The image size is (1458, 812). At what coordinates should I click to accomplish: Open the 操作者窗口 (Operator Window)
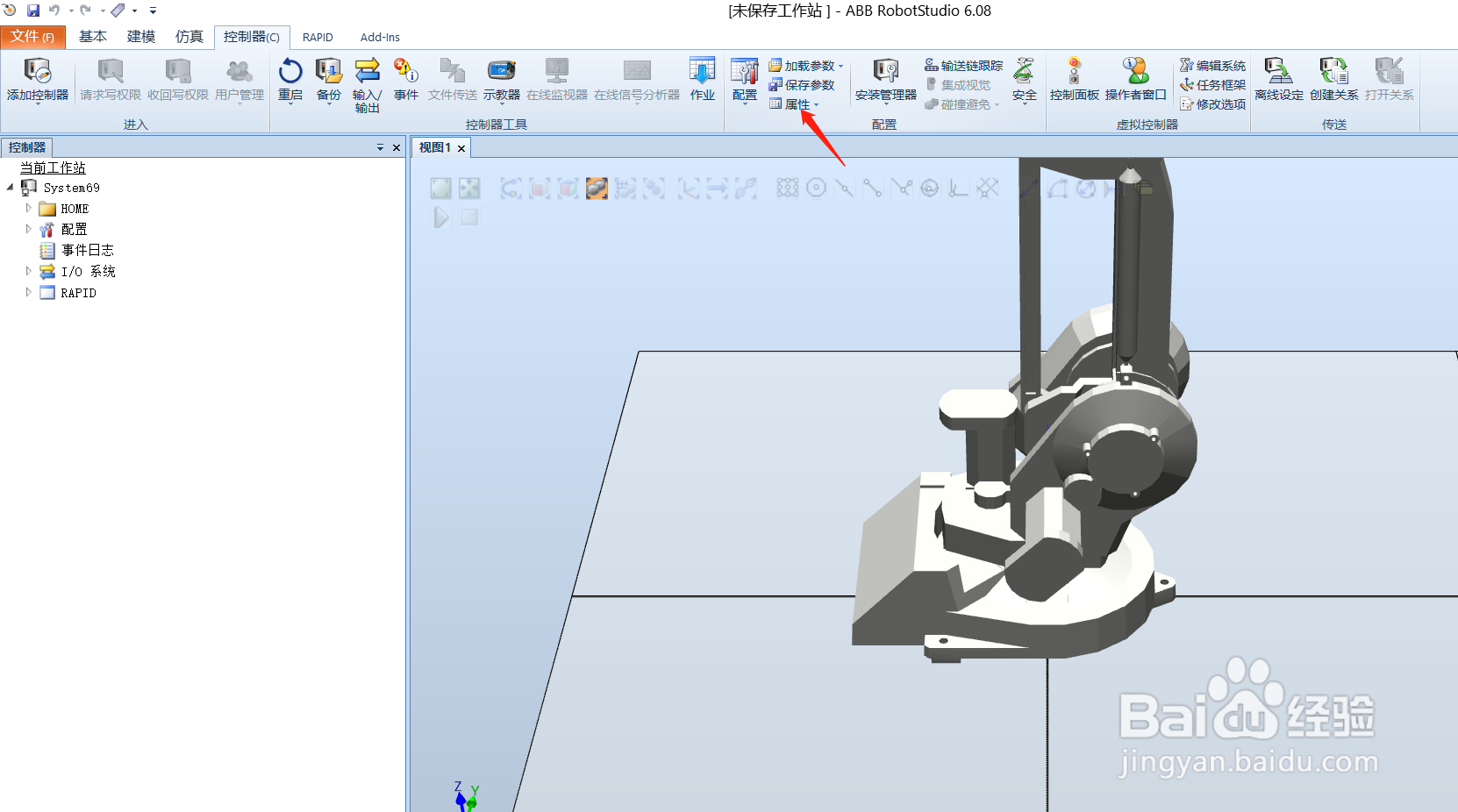pos(1136,80)
